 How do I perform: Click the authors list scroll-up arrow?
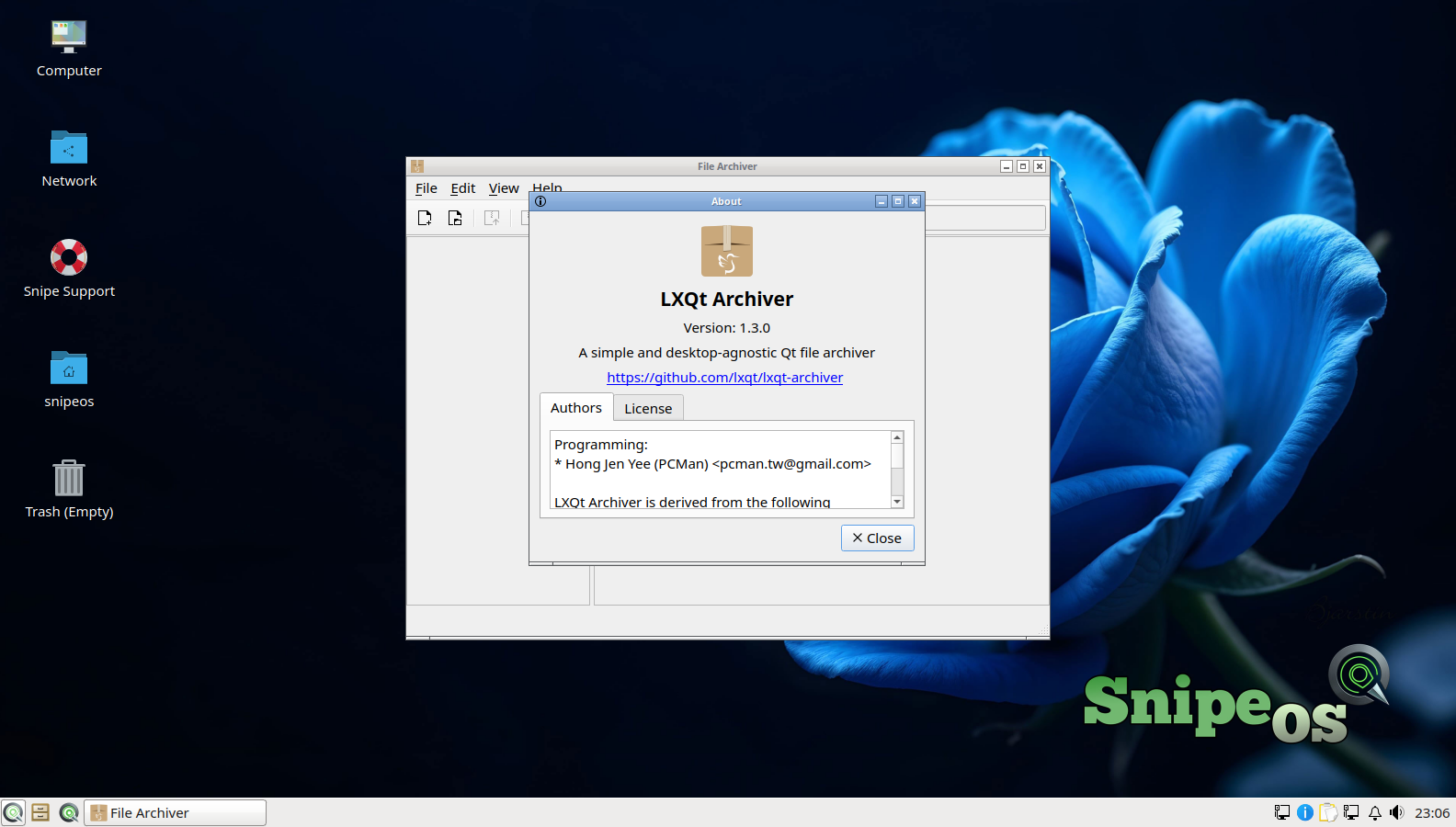click(x=897, y=437)
